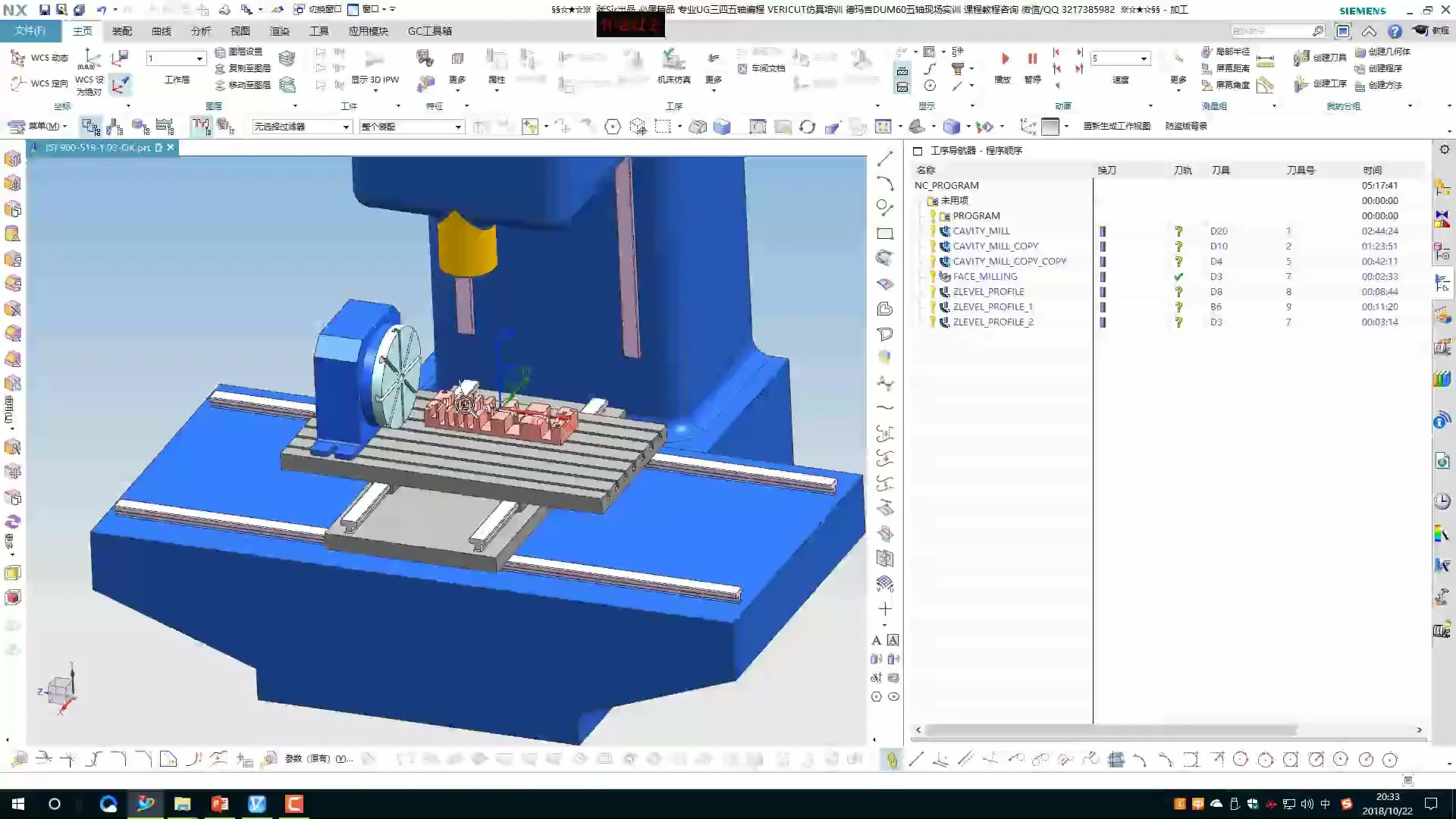Open animation speed dropdown
The image size is (1456, 819).
(1143, 58)
